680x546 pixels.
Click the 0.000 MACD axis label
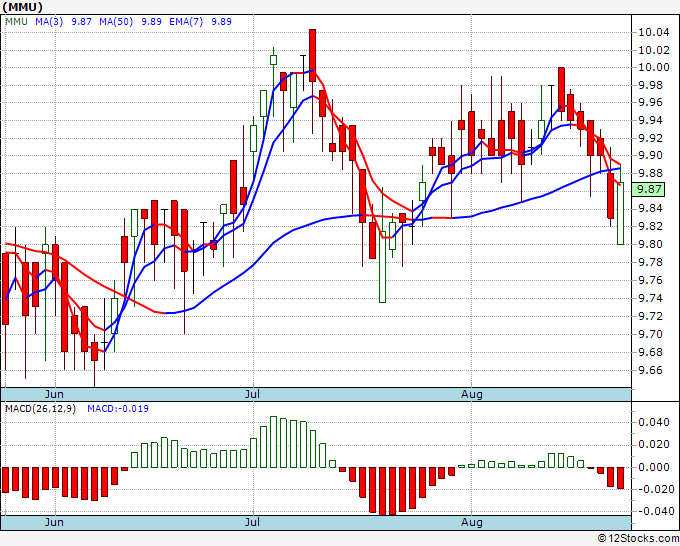coord(654,467)
